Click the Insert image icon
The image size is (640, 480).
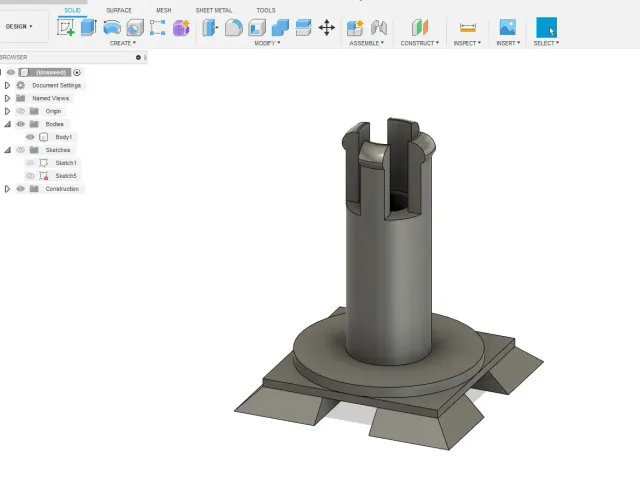[x=508, y=28]
